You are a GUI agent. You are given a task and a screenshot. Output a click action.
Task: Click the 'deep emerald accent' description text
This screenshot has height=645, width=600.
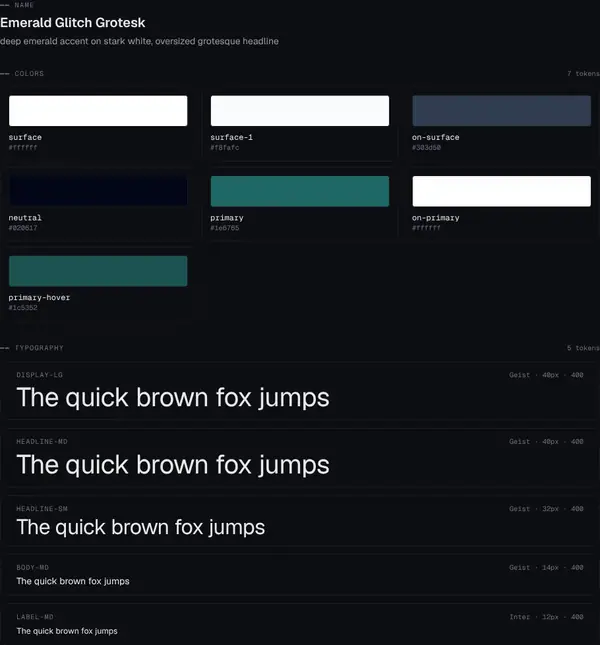[139, 41]
